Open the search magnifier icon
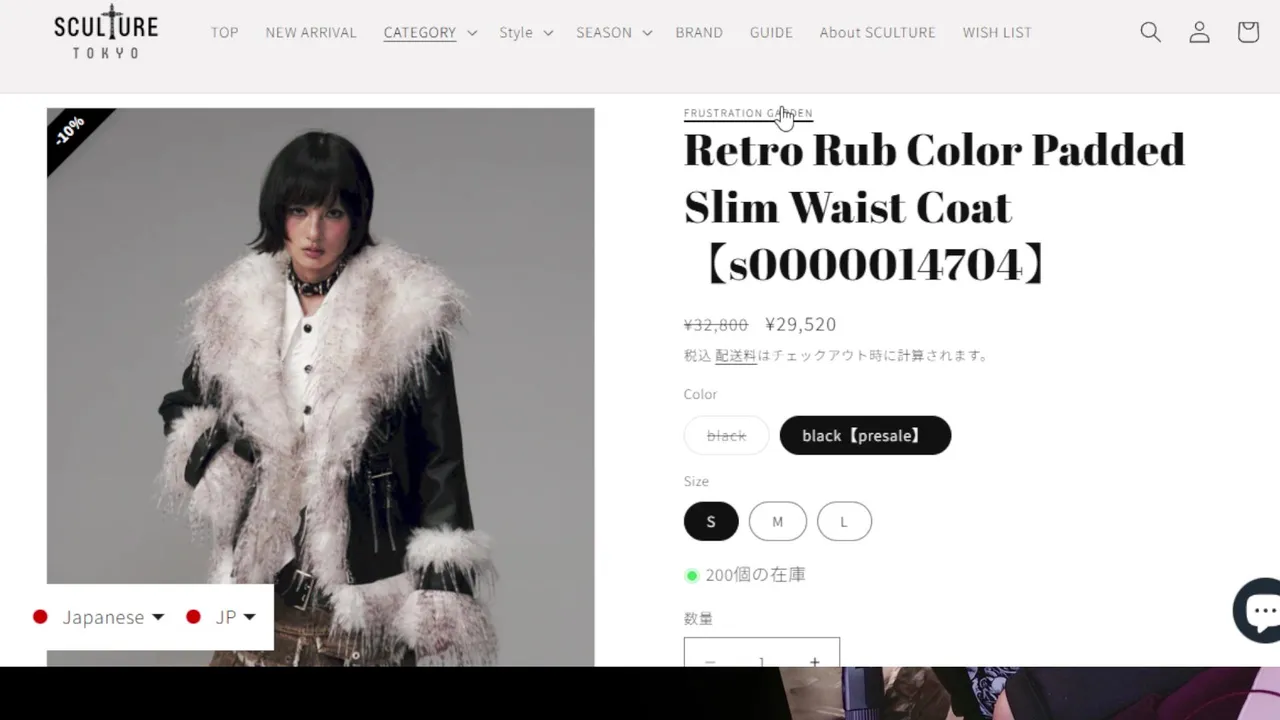 pyautogui.click(x=1151, y=32)
